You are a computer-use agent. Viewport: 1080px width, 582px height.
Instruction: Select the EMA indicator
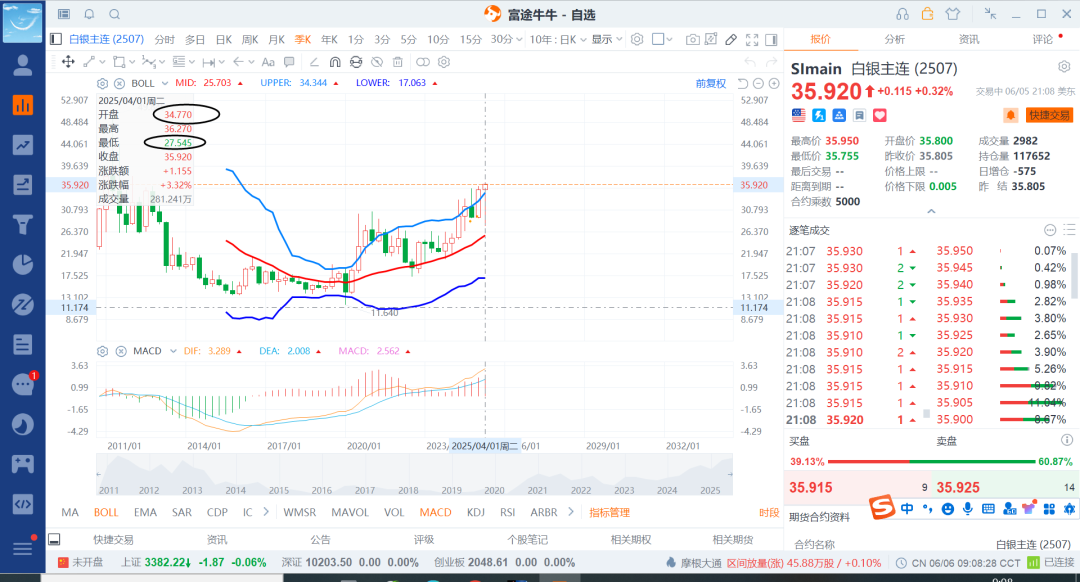coord(145,512)
